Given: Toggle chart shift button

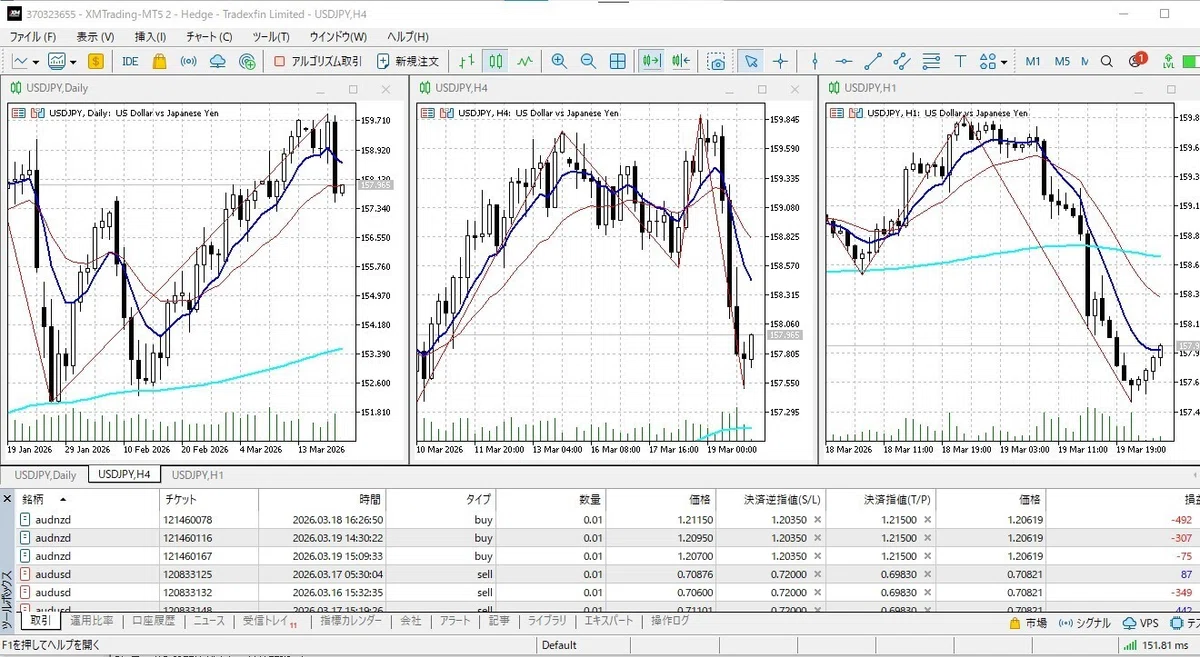Looking at the screenshot, I should tap(682, 61).
